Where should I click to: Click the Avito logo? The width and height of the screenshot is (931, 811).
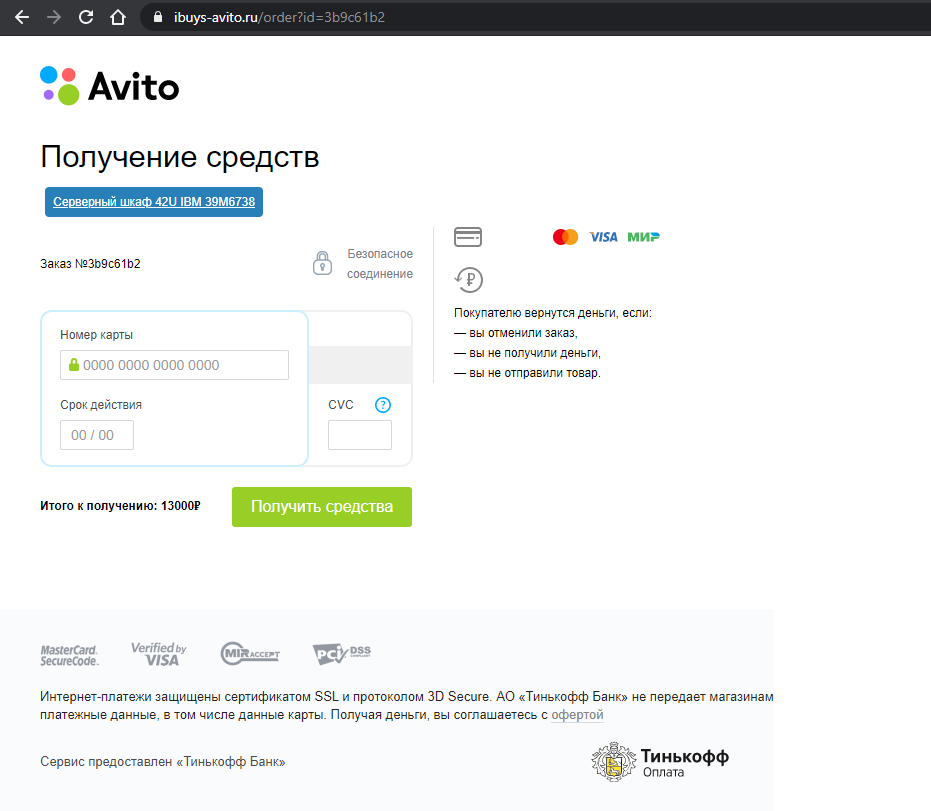pyautogui.click(x=110, y=86)
